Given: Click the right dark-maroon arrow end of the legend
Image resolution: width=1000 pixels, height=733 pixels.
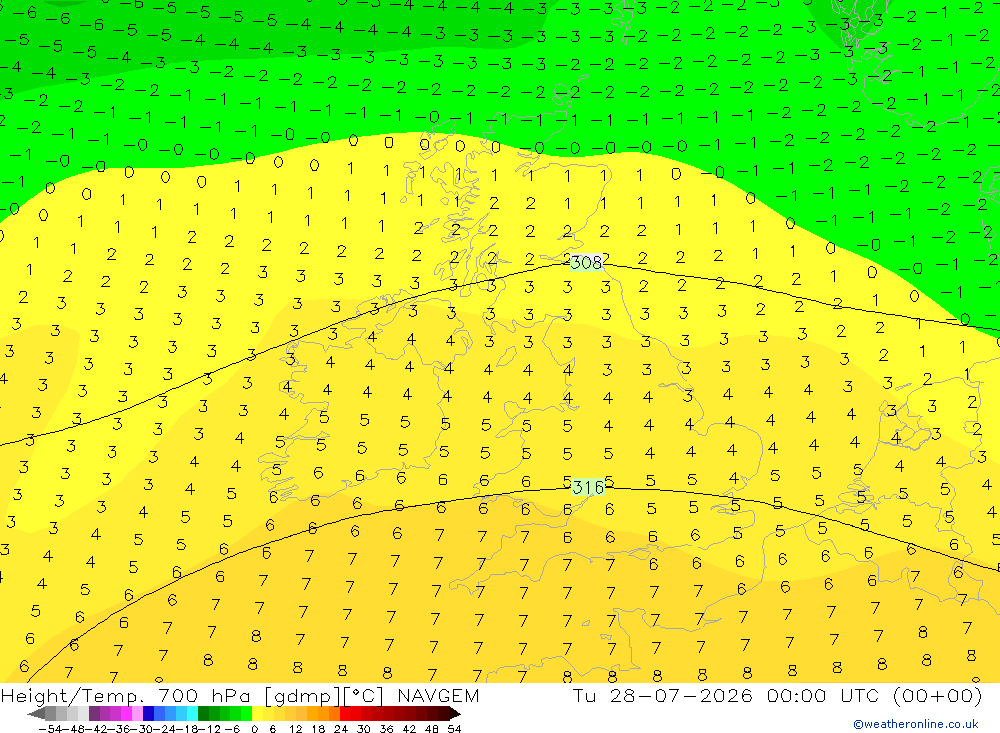Looking at the screenshot, I should coord(455,714).
